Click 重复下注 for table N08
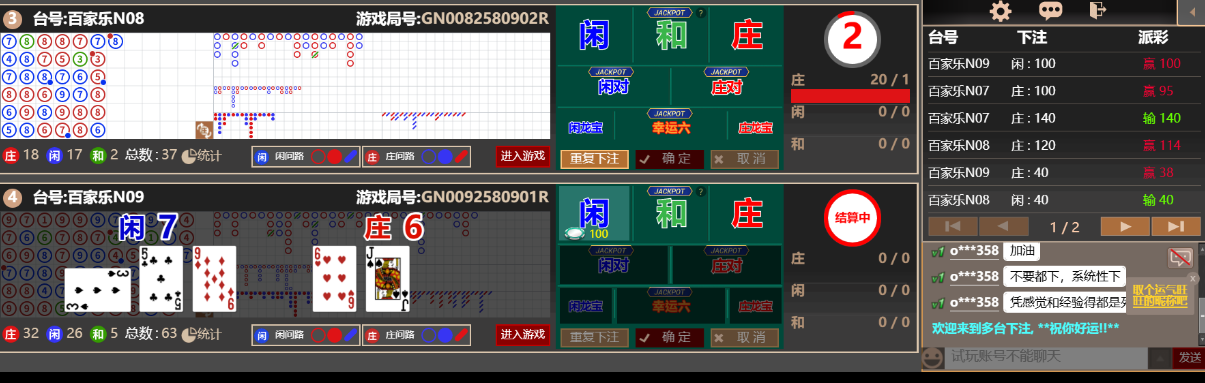 tap(594, 158)
